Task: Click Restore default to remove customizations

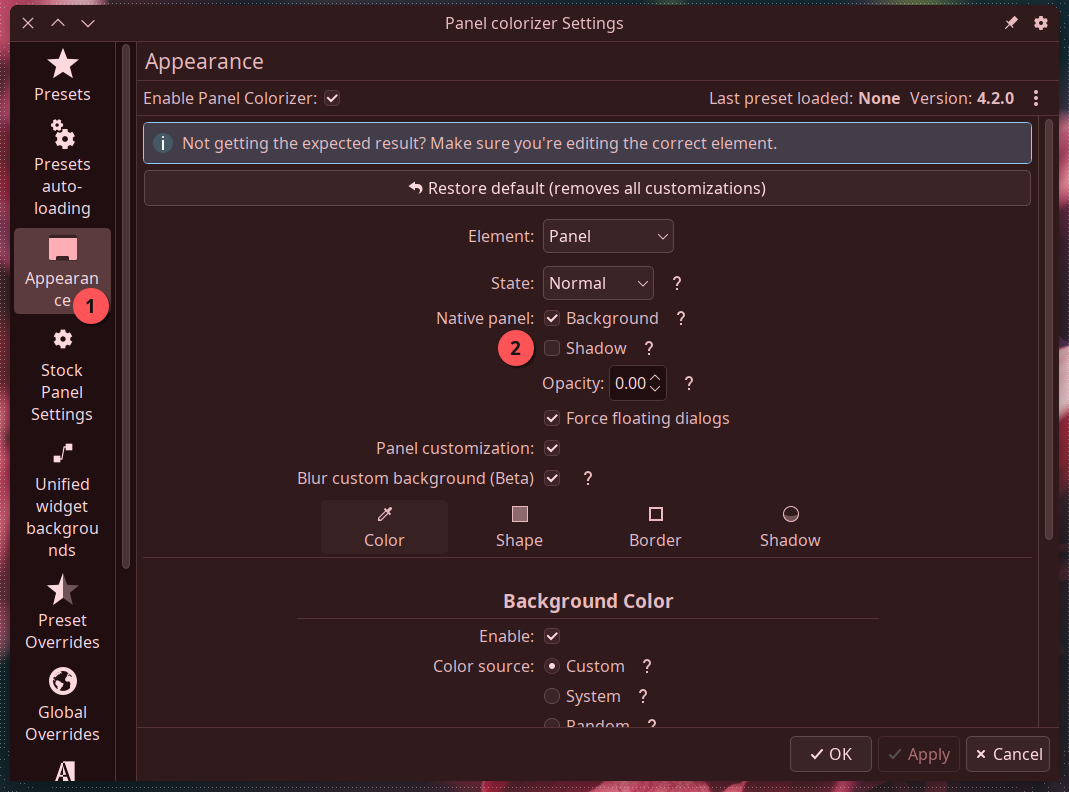Action: click(x=587, y=187)
